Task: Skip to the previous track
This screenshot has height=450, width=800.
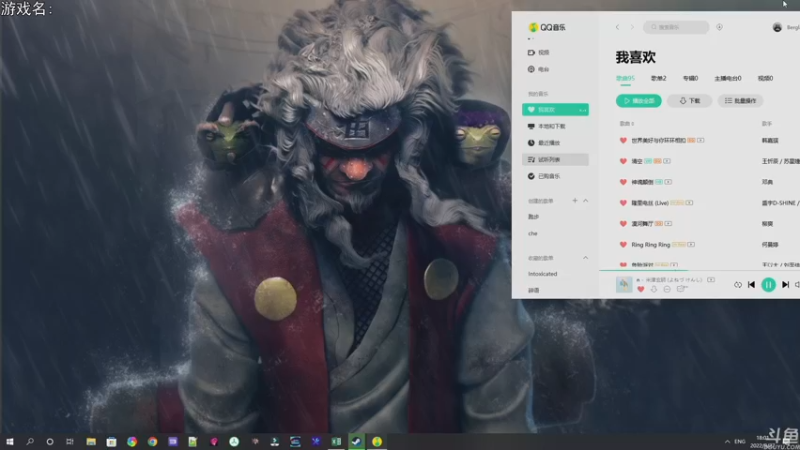Action: 752,285
